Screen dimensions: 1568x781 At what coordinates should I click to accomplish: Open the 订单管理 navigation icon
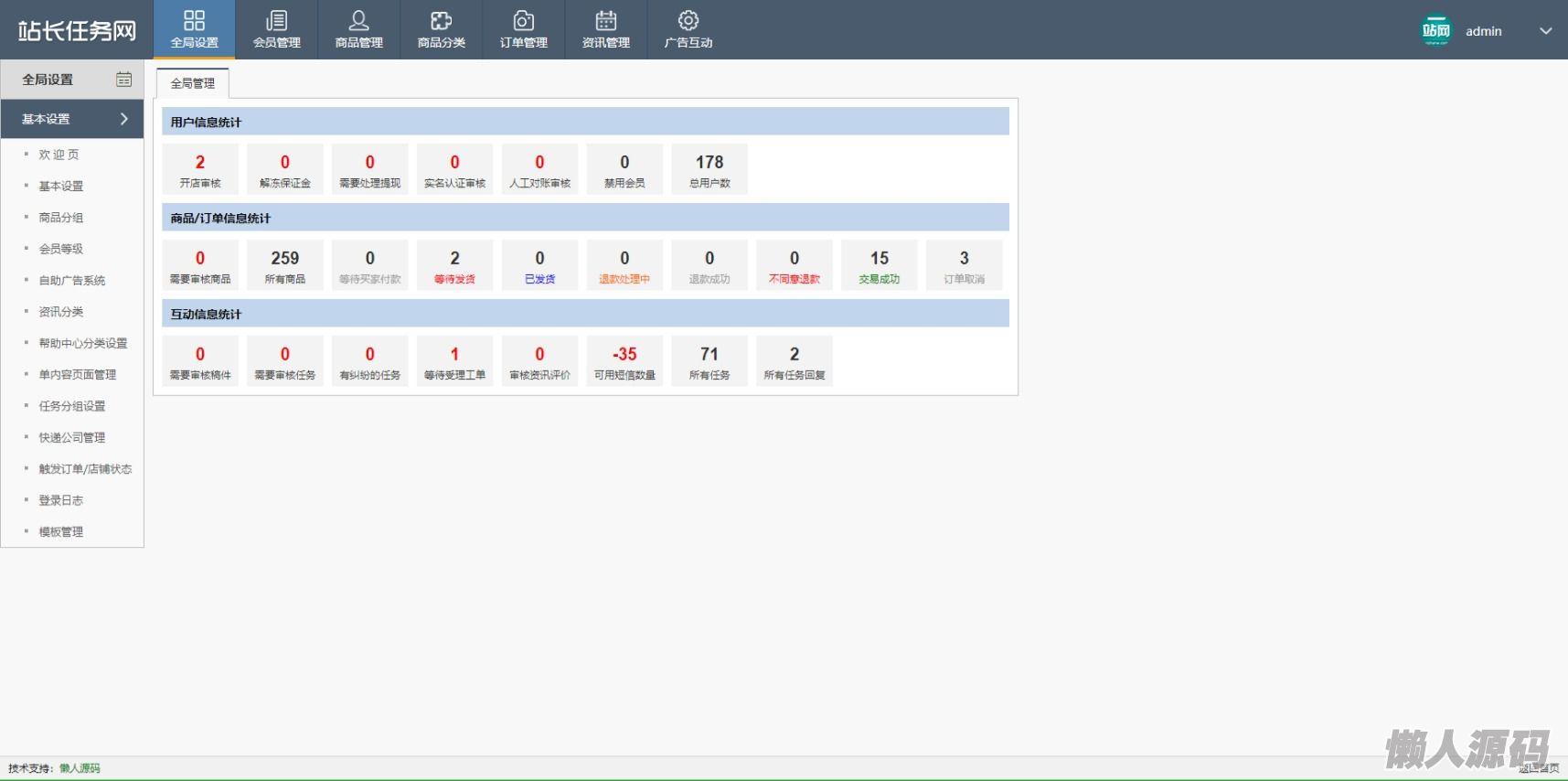tap(523, 29)
